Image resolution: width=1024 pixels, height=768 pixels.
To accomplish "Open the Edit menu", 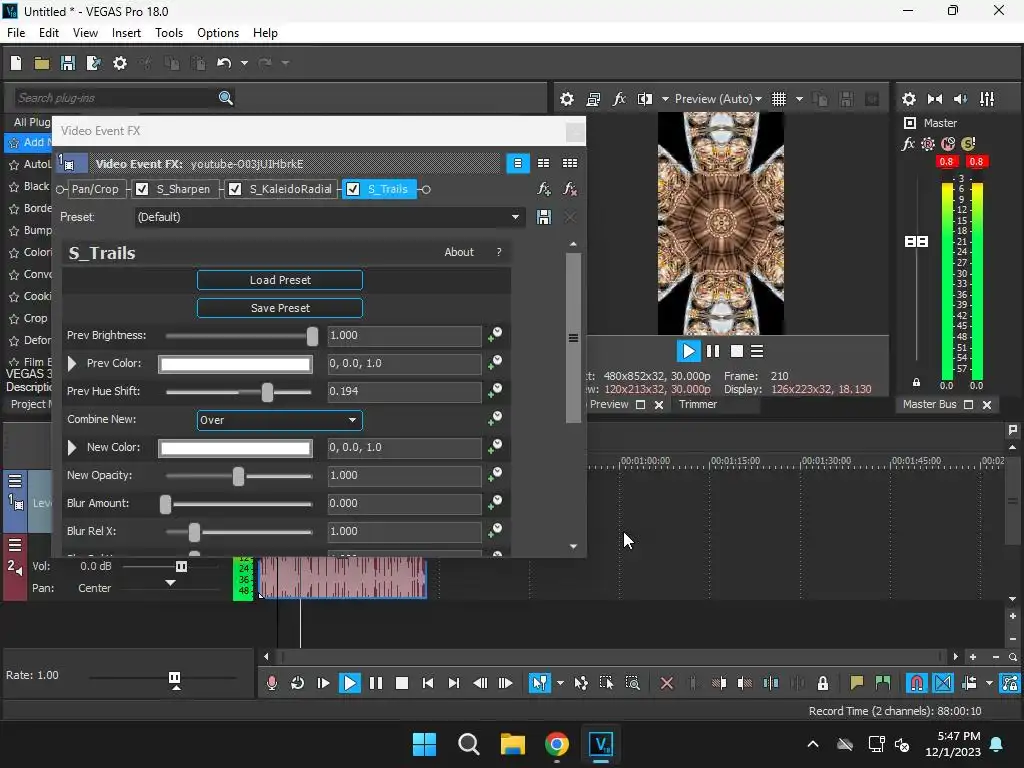I will (48, 33).
